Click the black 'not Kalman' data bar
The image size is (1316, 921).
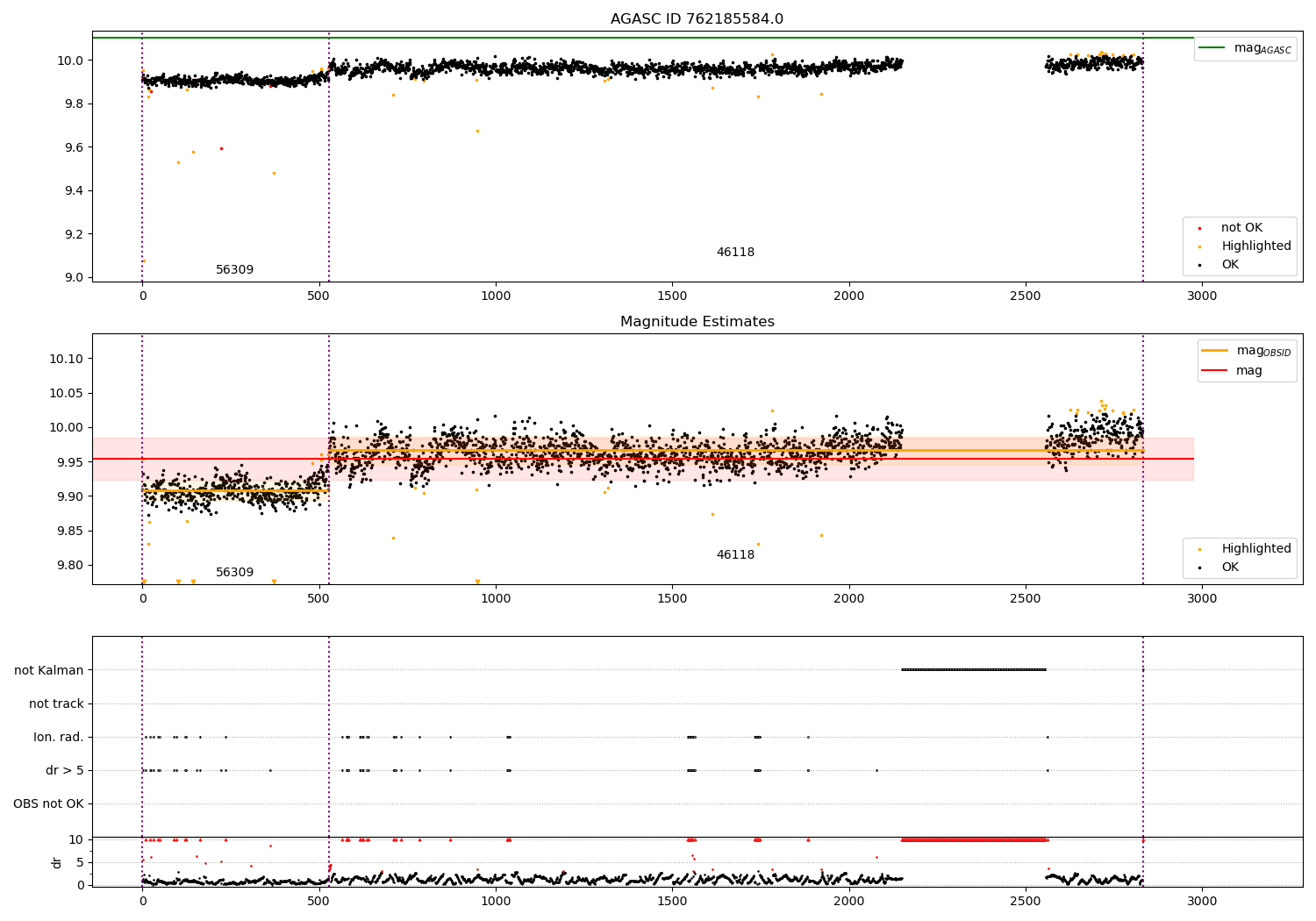coord(974,670)
